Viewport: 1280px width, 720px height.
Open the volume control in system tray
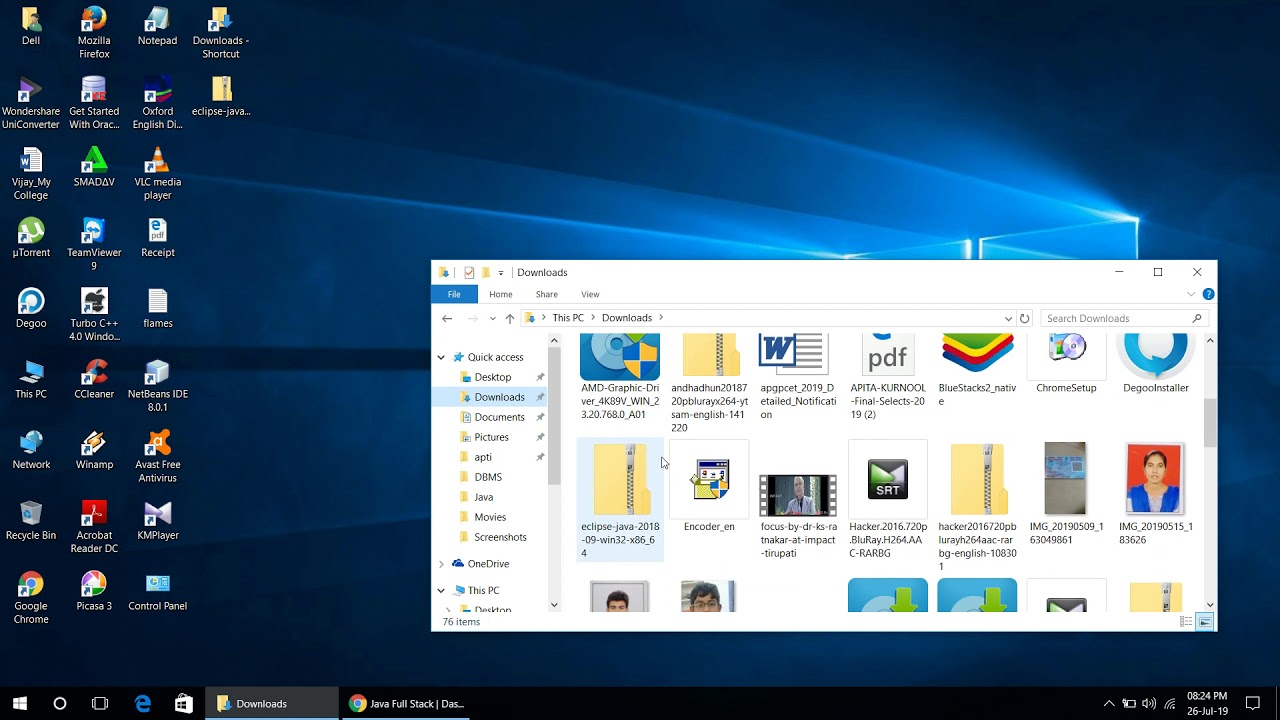(x=1148, y=704)
